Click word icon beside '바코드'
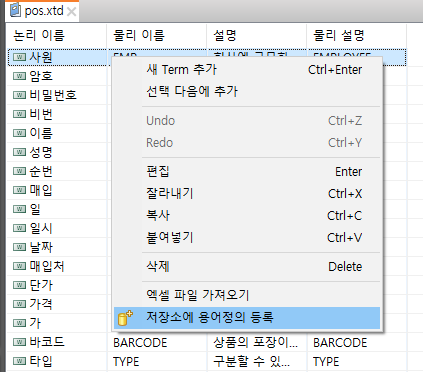 click(19, 342)
